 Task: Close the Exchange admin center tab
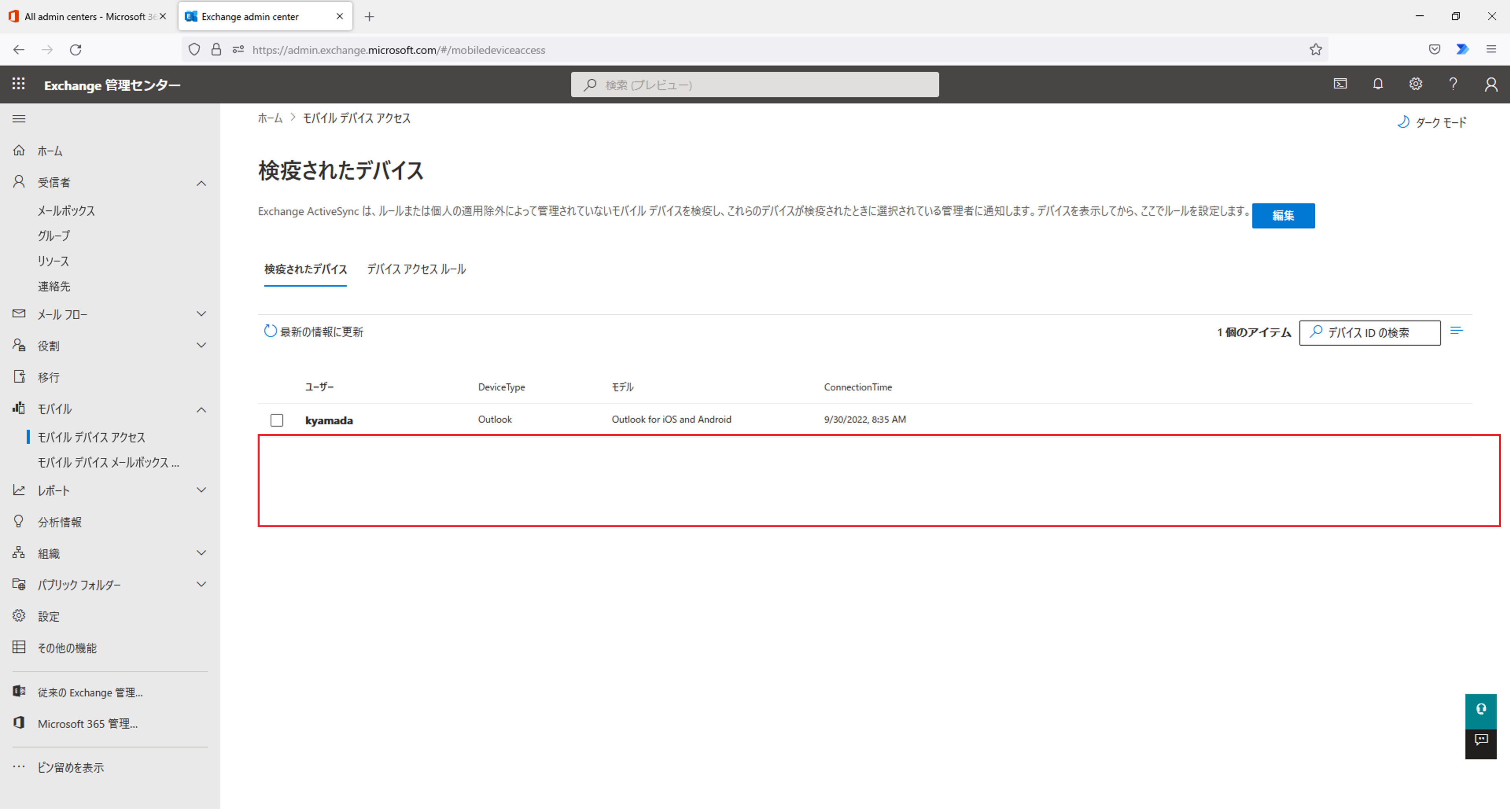tap(340, 17)
